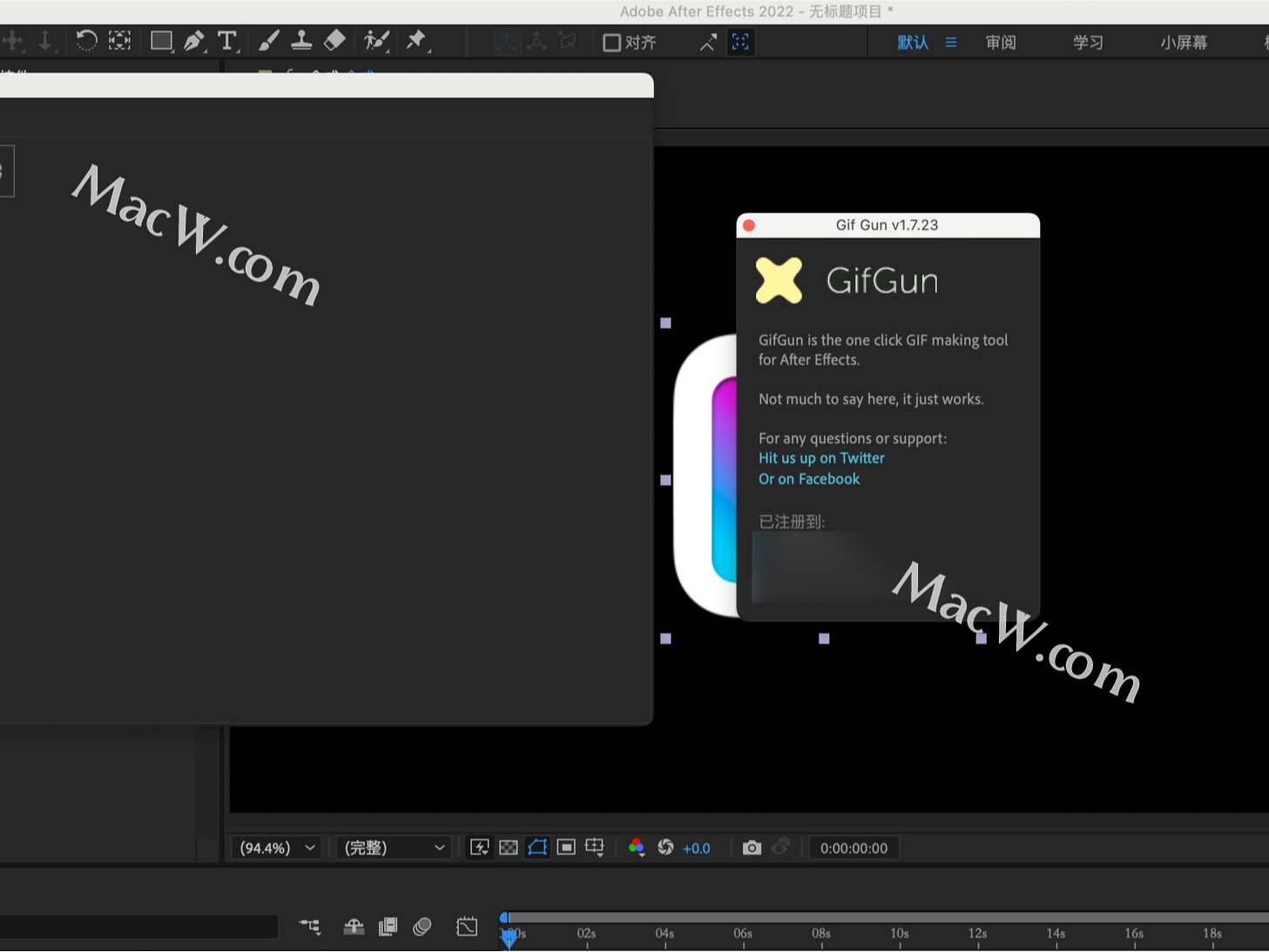Screen dimensions: 1269x952
Task: Open the resolution dropdown showing 完整
Action: (393, 847)
